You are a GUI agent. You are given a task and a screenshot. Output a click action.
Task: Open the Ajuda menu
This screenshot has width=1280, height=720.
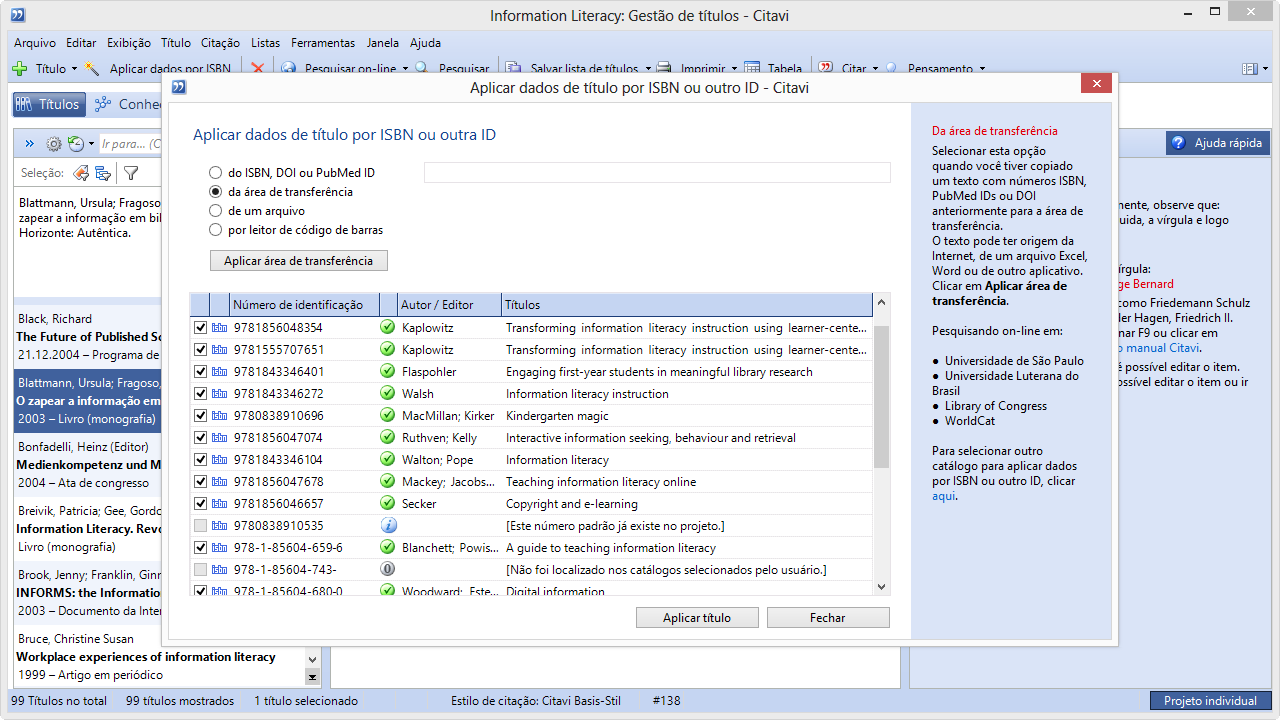pyautogui.click(x=425, y=43)
